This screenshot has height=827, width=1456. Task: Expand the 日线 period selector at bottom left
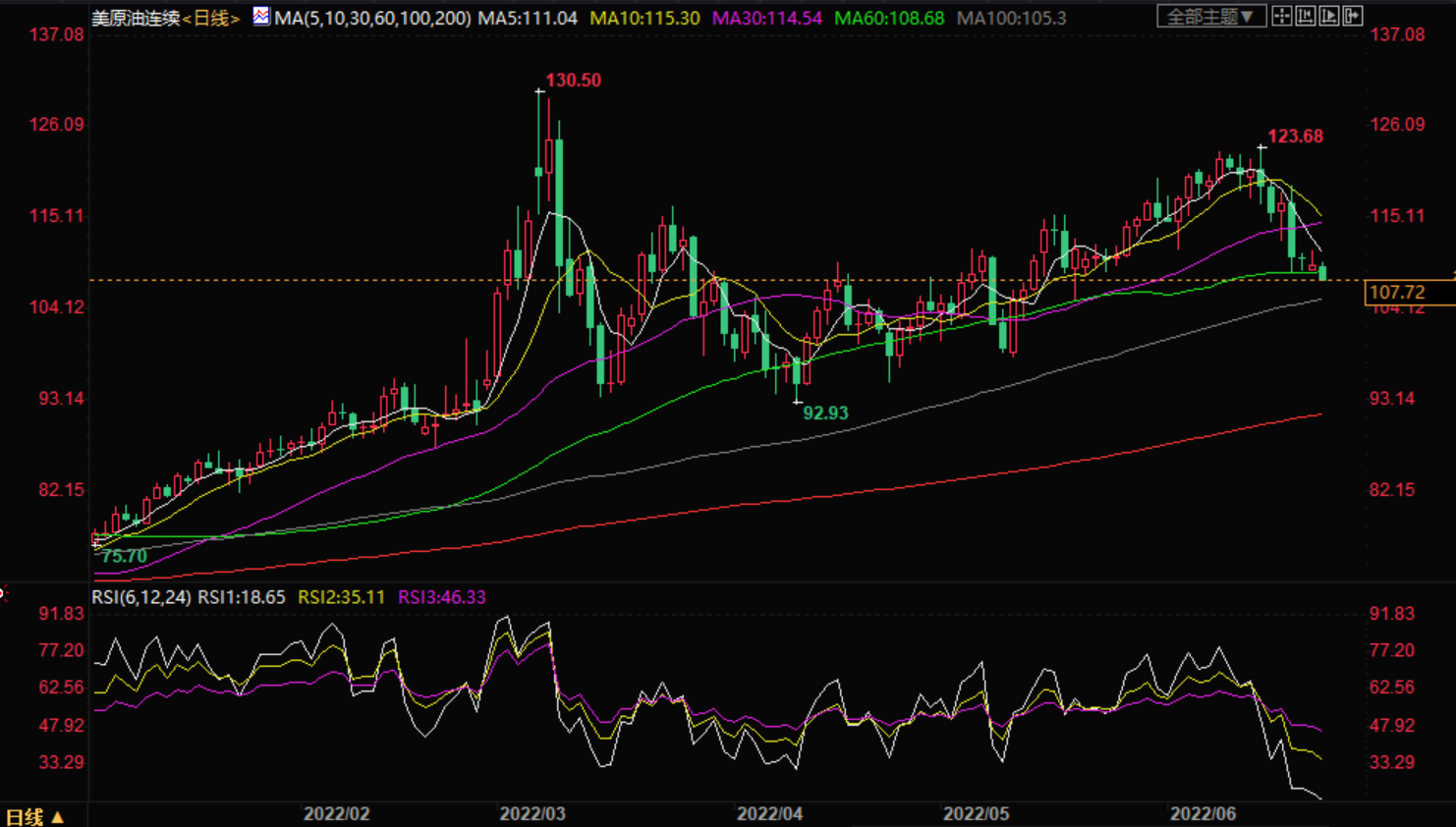tap(34, 816)
